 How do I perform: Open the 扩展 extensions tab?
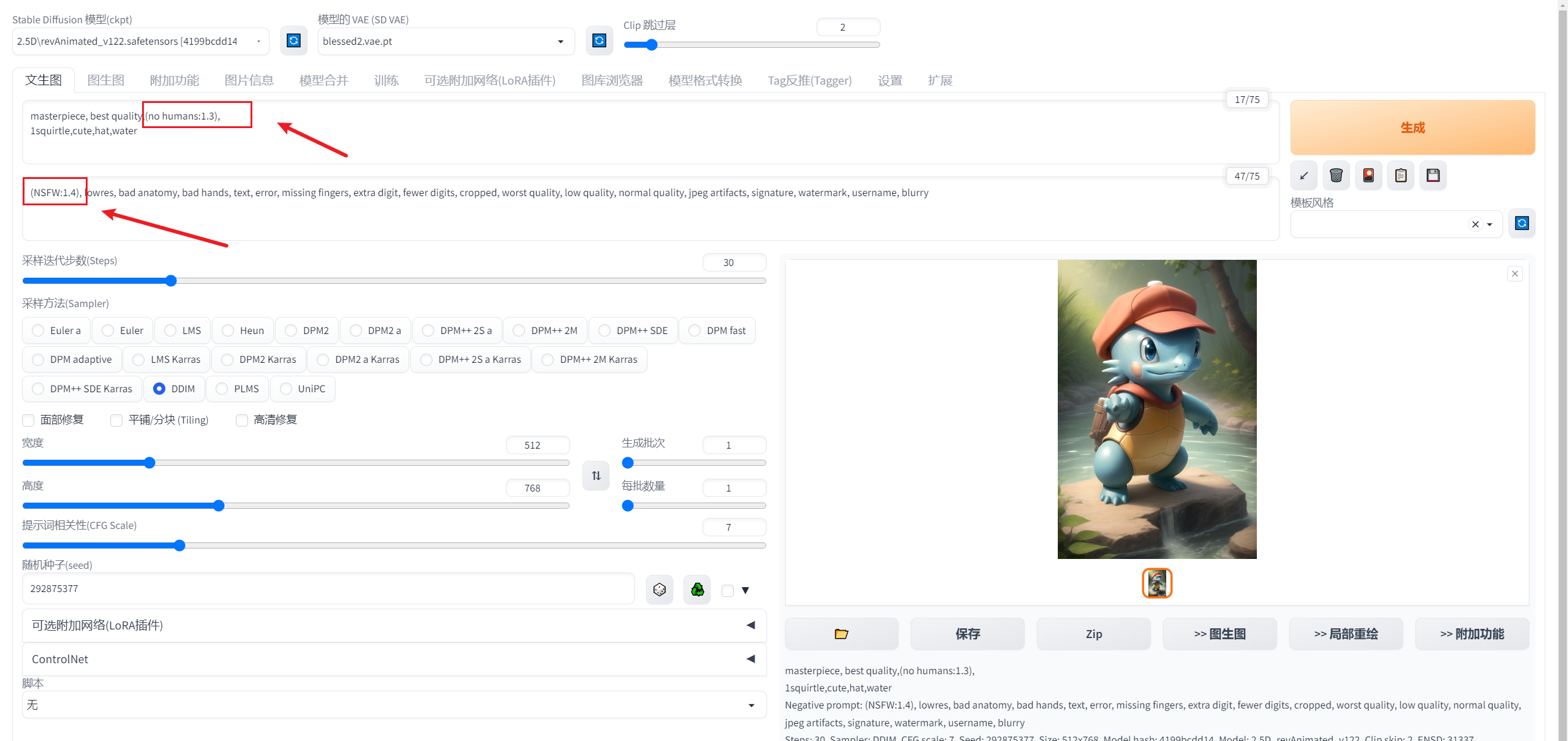[940, 80]
